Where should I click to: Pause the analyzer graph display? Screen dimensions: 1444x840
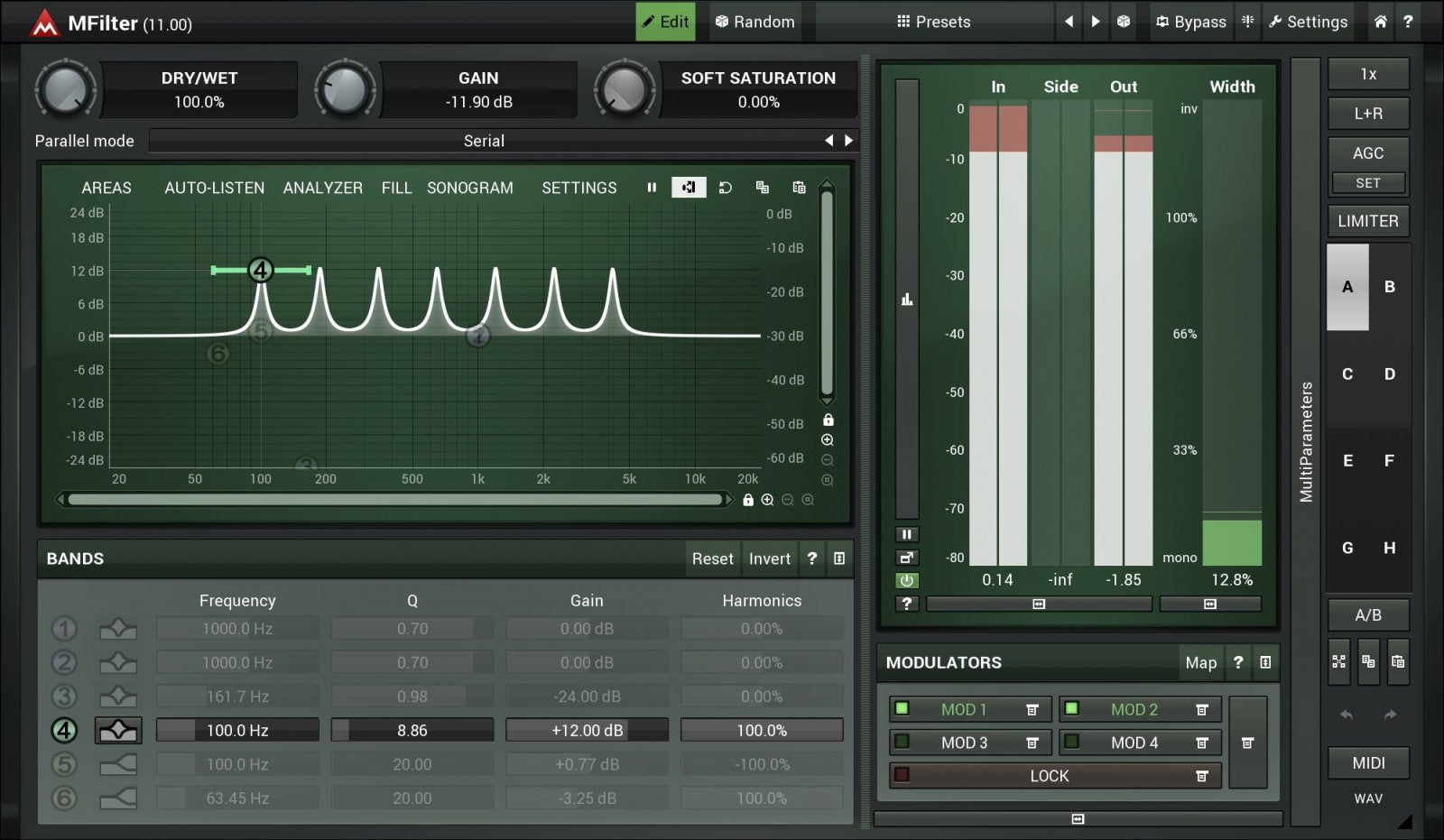click(x=652, y=188)
